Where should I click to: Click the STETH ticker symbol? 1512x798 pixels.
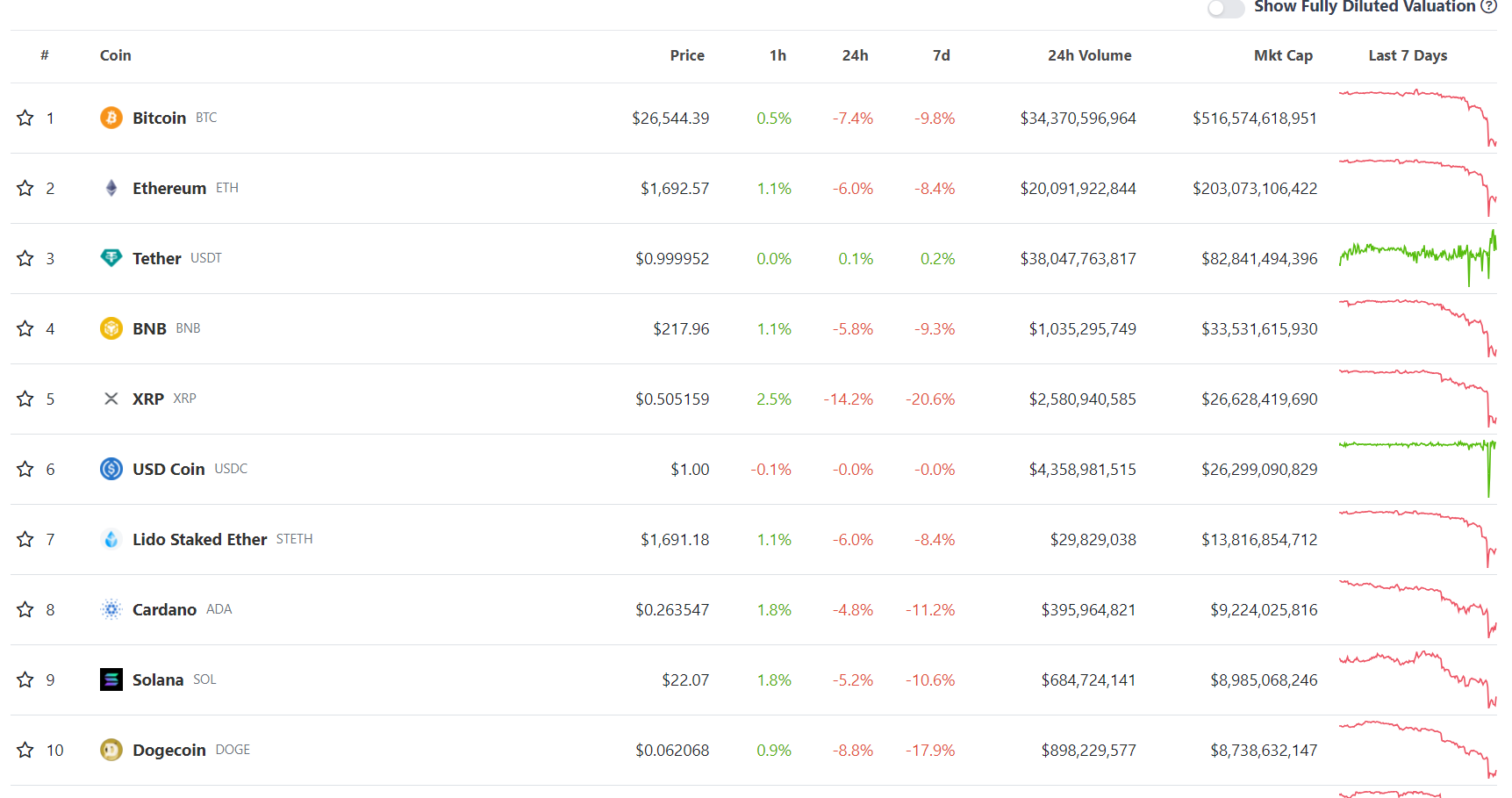294,539
